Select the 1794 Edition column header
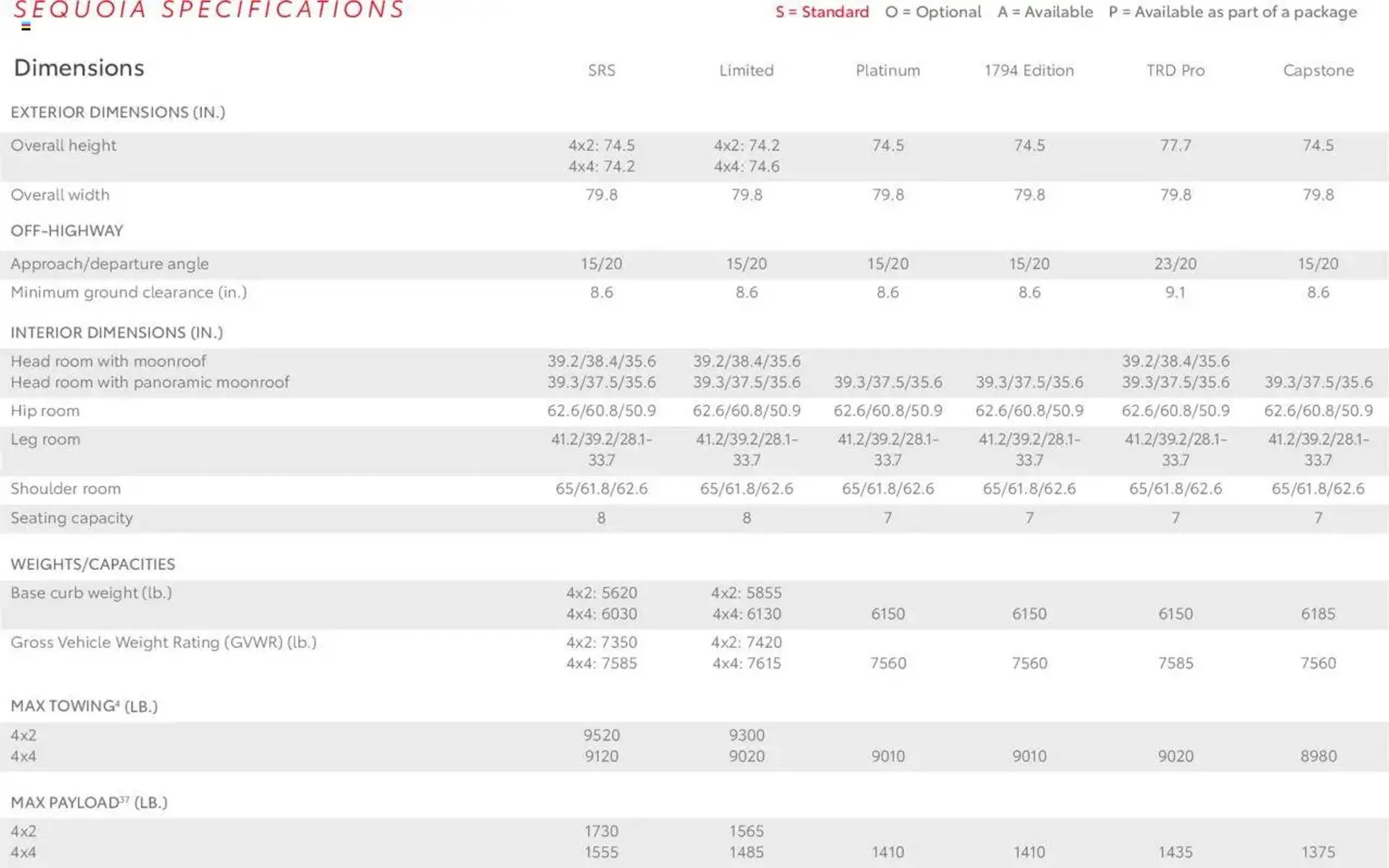Viewport: 1389px width, 868px height. (1029, 70)
